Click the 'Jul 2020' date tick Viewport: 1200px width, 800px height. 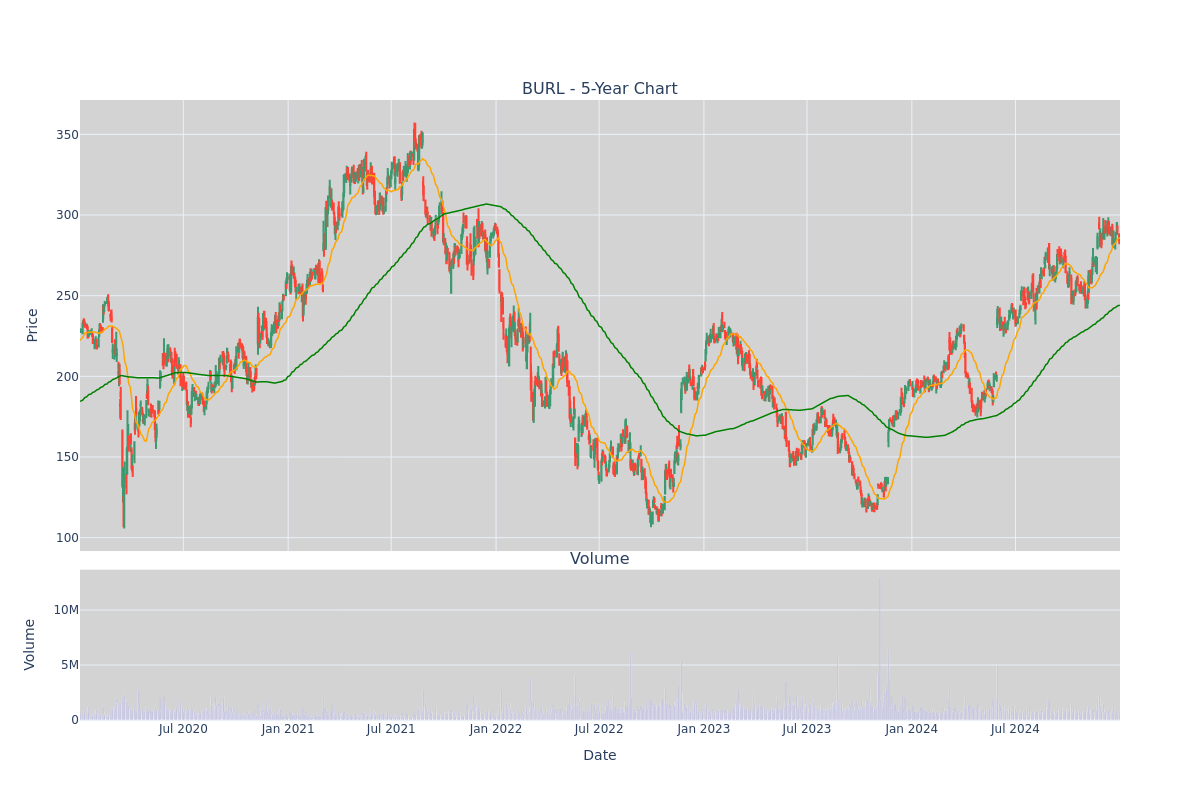[x=183, y=729]
